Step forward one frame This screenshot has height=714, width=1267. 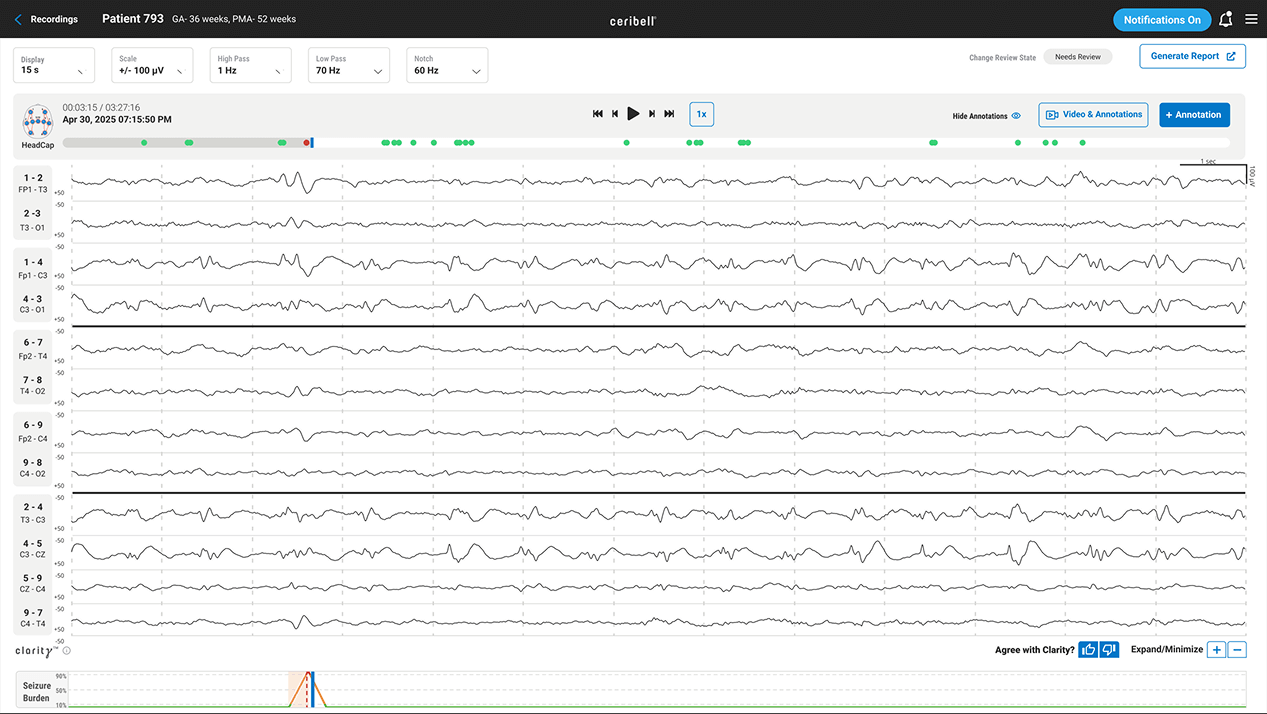pos(652,114)
